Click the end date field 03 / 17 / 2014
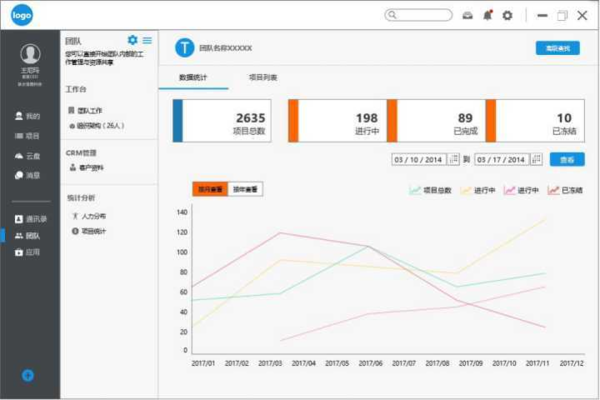600x400 pixels. [502, 159]
